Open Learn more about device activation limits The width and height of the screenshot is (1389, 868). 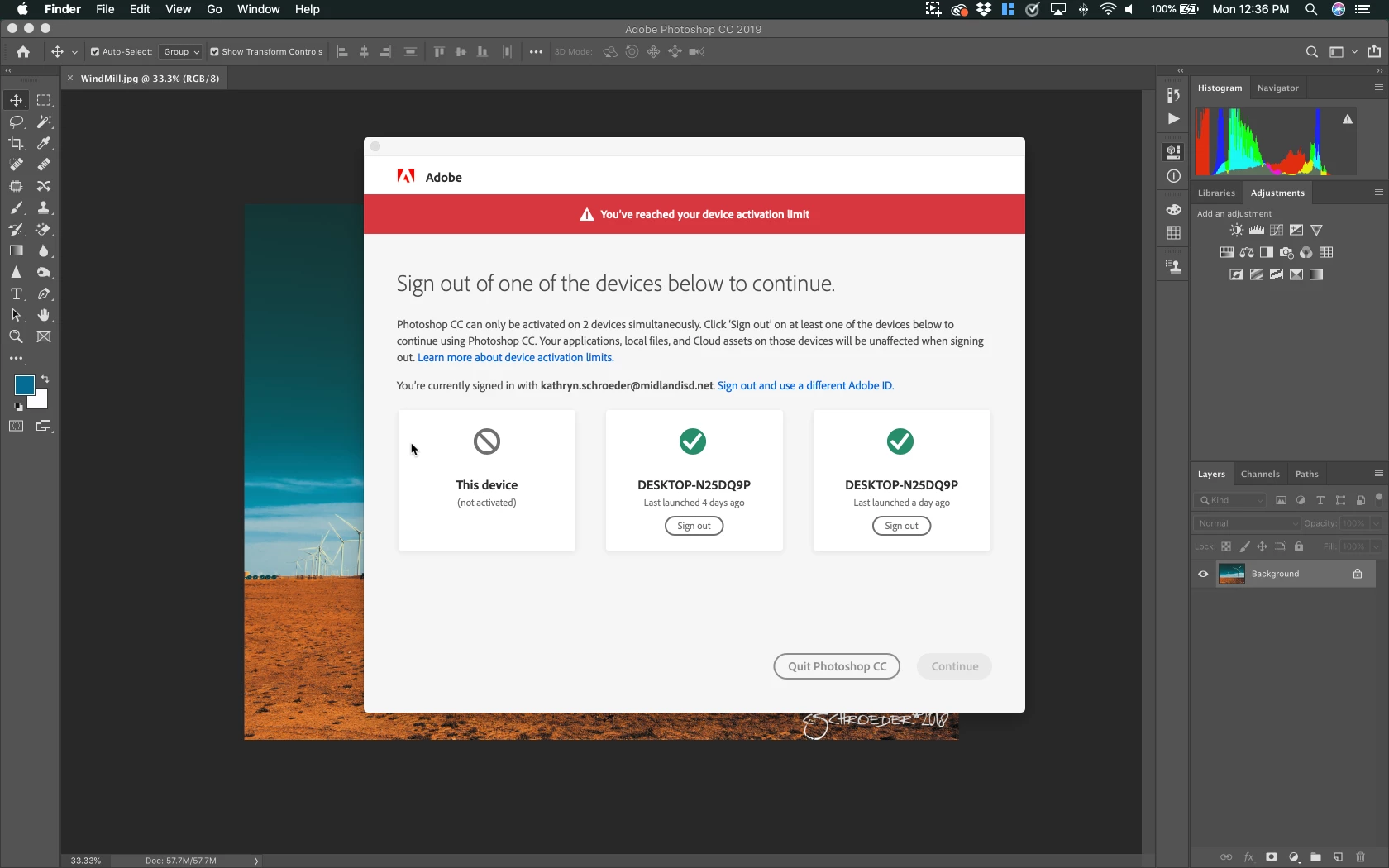516,357
